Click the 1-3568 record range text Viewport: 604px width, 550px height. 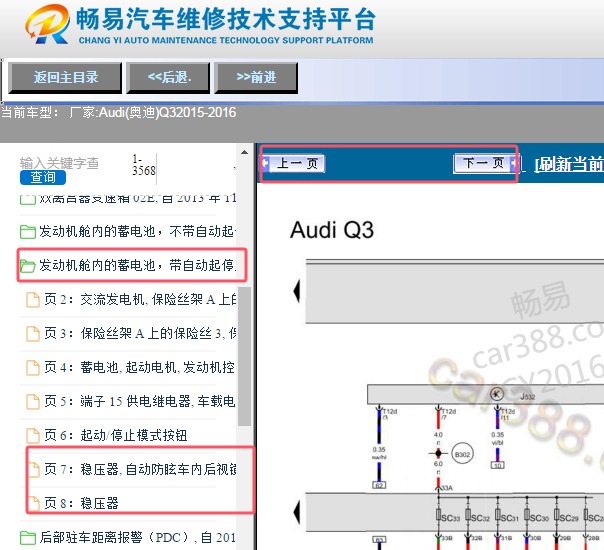[144, 165]
